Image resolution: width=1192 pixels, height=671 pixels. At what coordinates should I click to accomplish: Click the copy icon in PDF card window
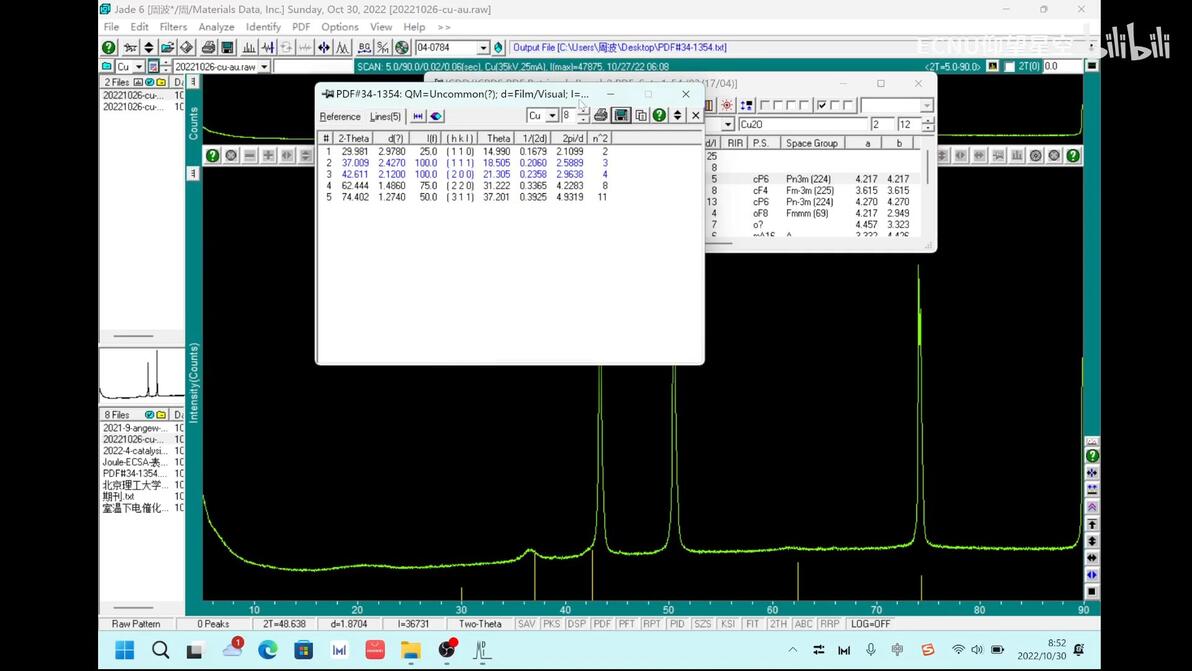click(641, 116)
